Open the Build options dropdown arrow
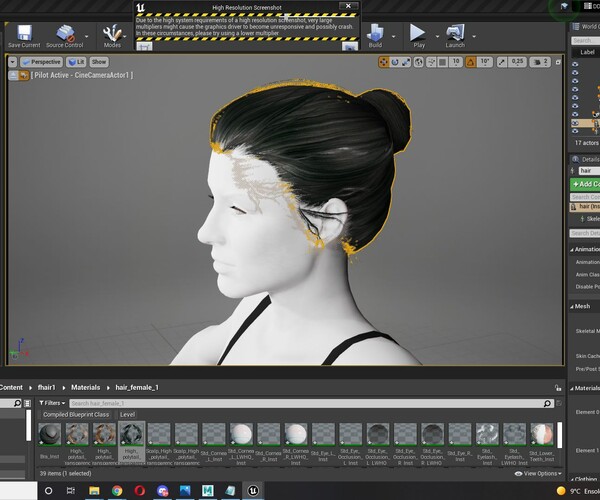The height and width of the screenshot is (500, 600). click(x=394, y=36)
